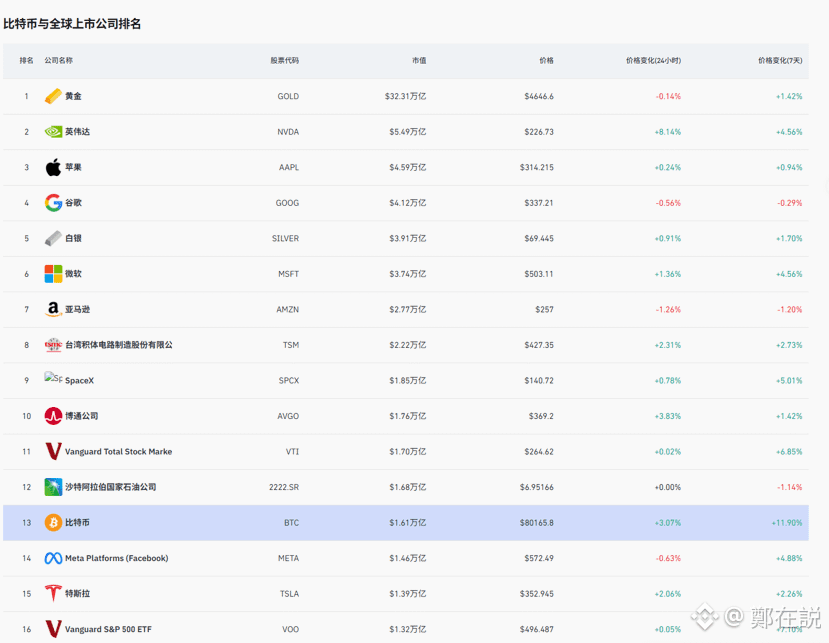Click the Broadcom logo icon
Image resolution: width=829 pixels, height=643 pixels.
click(x=53, y=416)
